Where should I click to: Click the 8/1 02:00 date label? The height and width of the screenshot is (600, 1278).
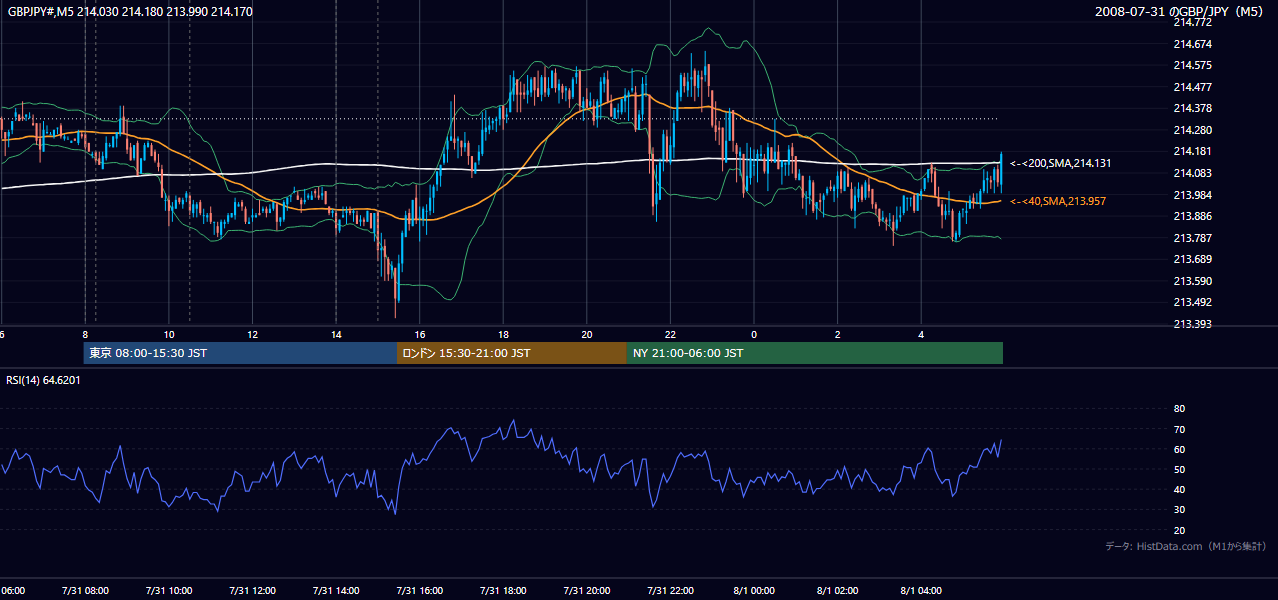click(837, 590)
